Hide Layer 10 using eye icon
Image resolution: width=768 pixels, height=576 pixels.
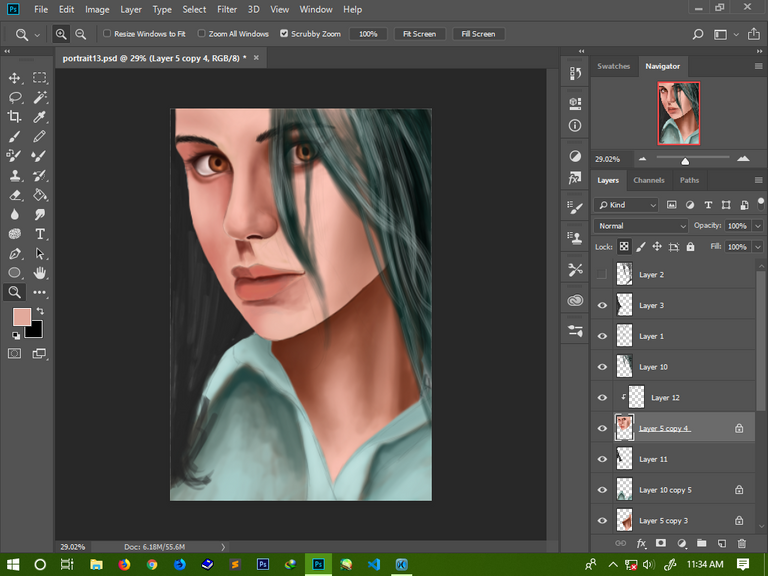(602, 367)
